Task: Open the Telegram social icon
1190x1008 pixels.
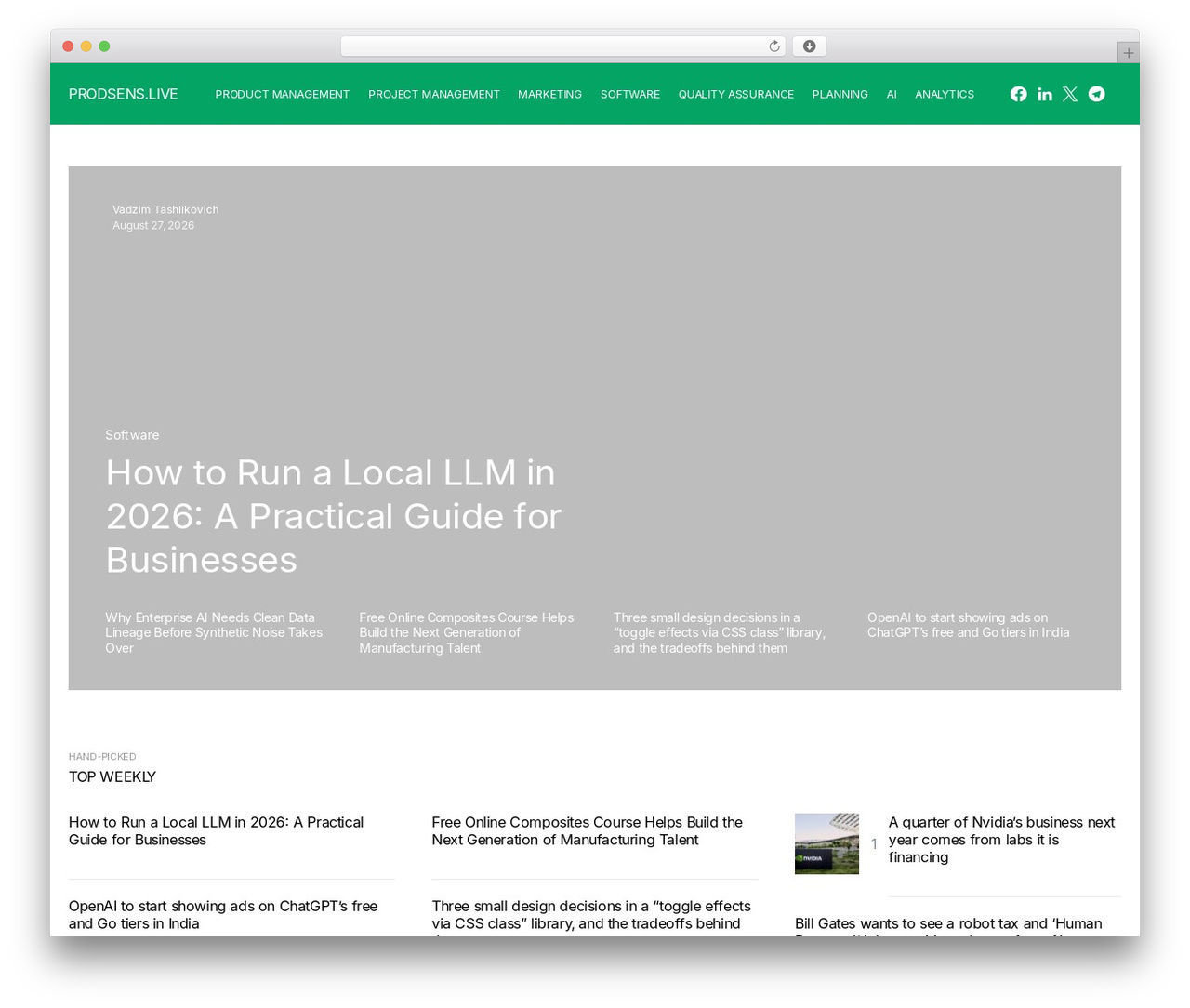Action: 1097,94
